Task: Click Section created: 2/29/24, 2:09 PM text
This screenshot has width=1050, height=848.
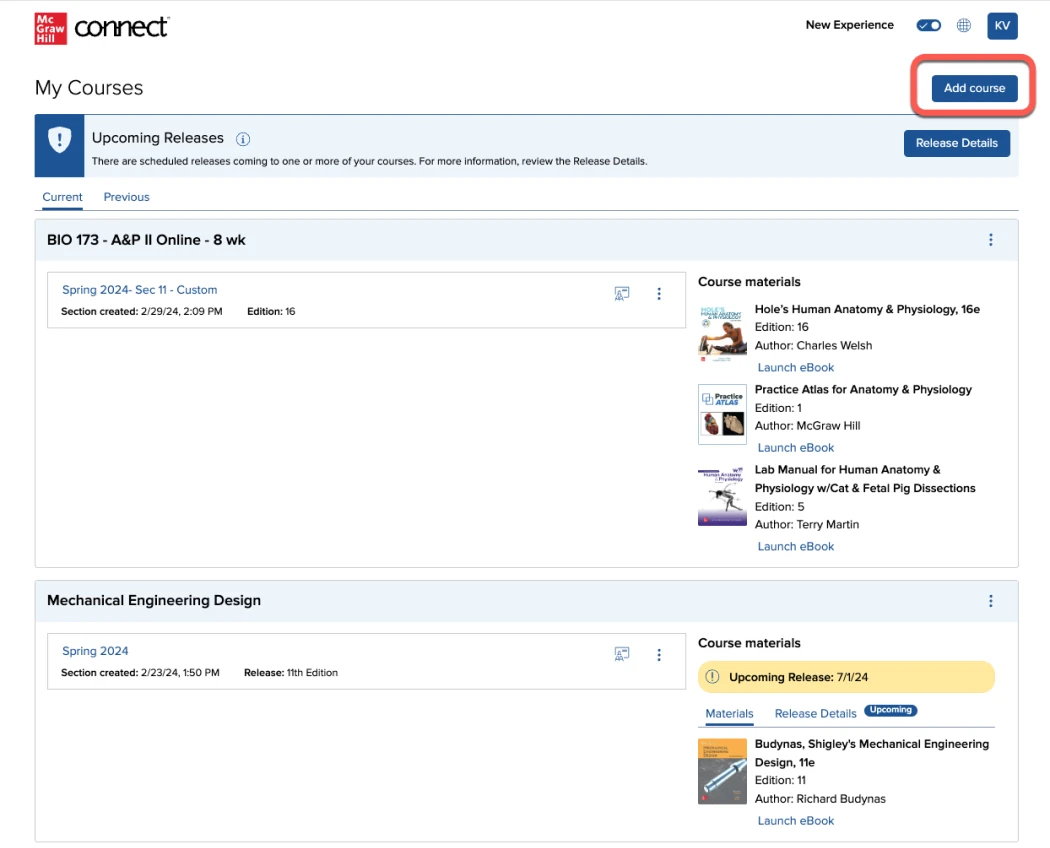Action: (141, 311)
